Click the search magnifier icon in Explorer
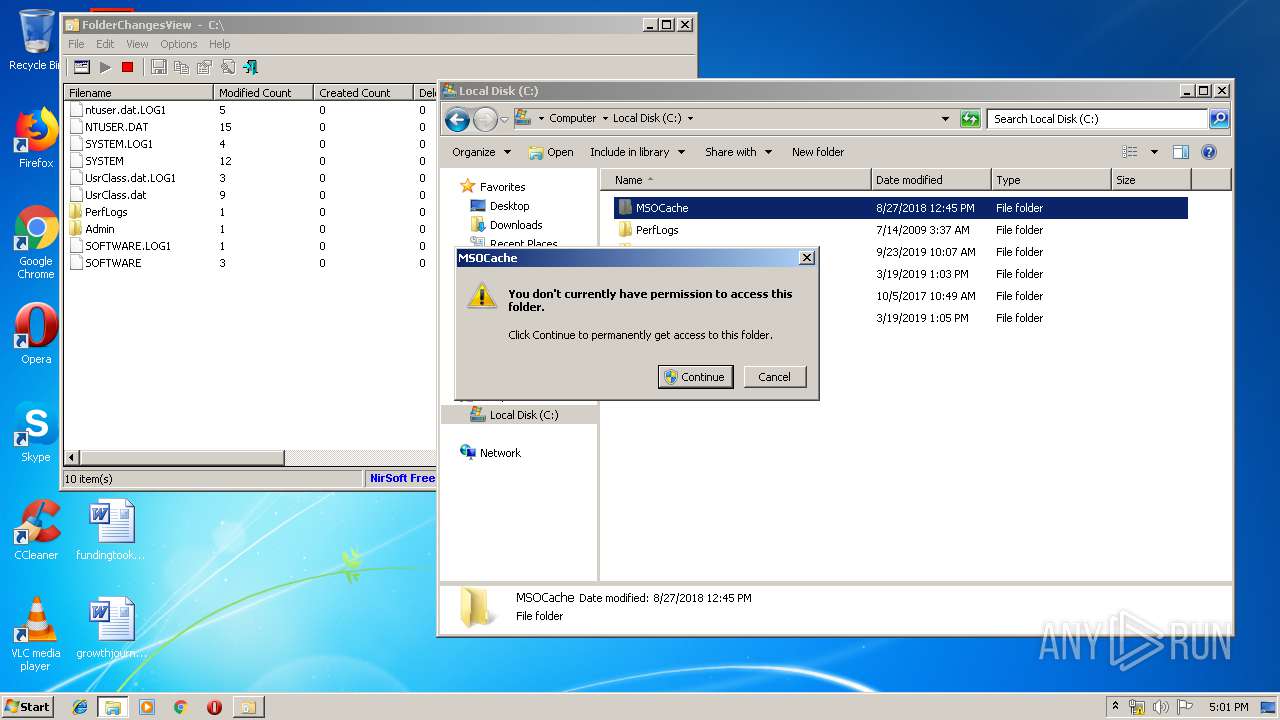The image size is (1280, 720). point(1218,119)
